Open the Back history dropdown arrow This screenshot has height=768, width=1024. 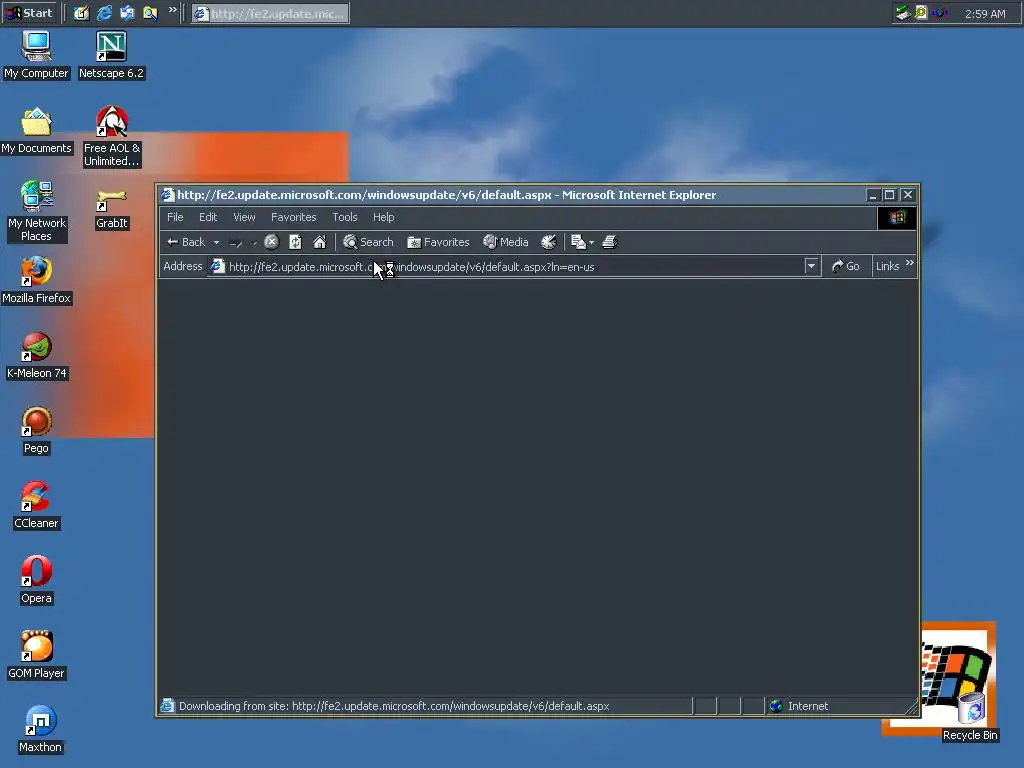pos(216,242)
